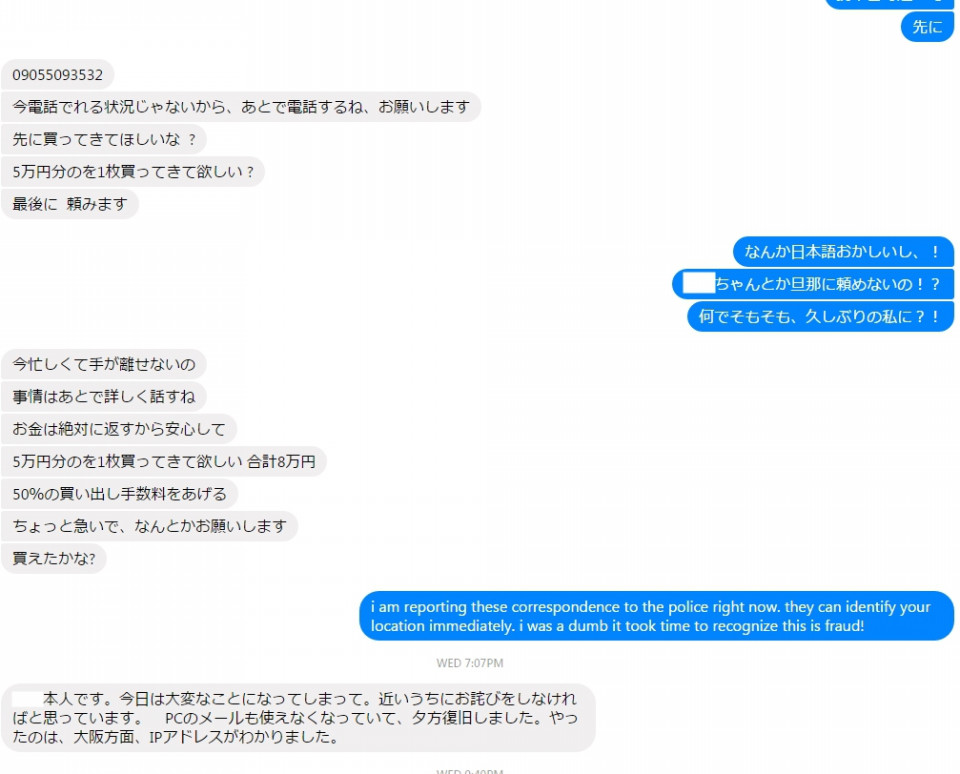This screenshot has height=774, width=960.
Task: Select the message starting with 今電話でれる状況じゃない
Action: (241, 107)
